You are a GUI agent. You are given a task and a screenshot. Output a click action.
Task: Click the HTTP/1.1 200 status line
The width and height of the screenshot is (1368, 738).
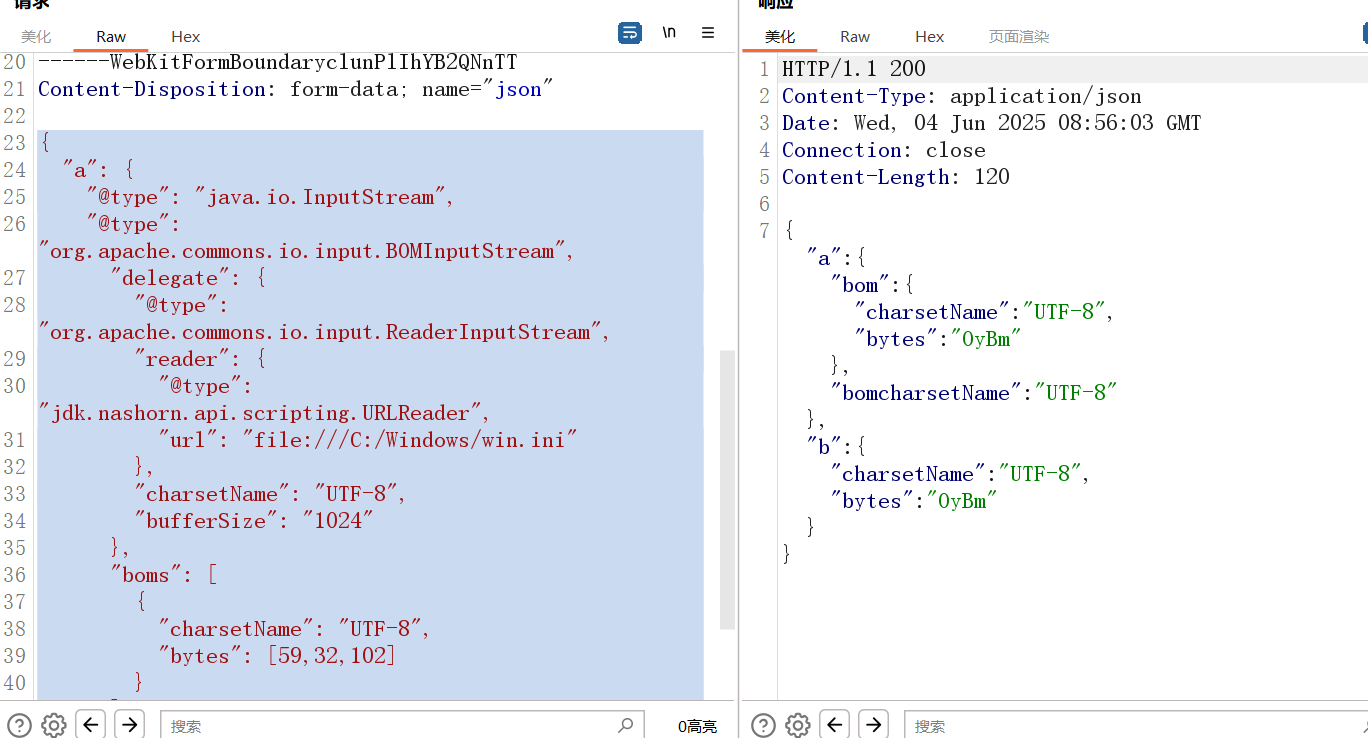click(x=854, y=69)
